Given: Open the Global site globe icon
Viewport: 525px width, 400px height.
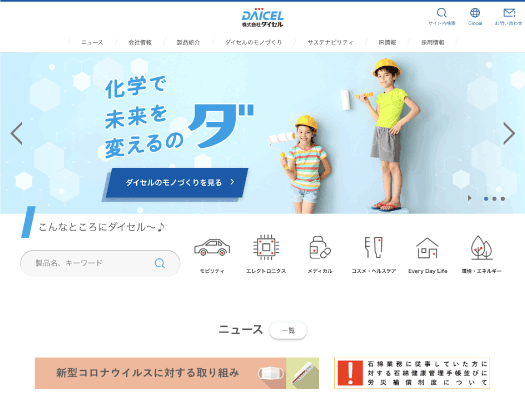Looking at the screenshot, I should click(475, 13).
